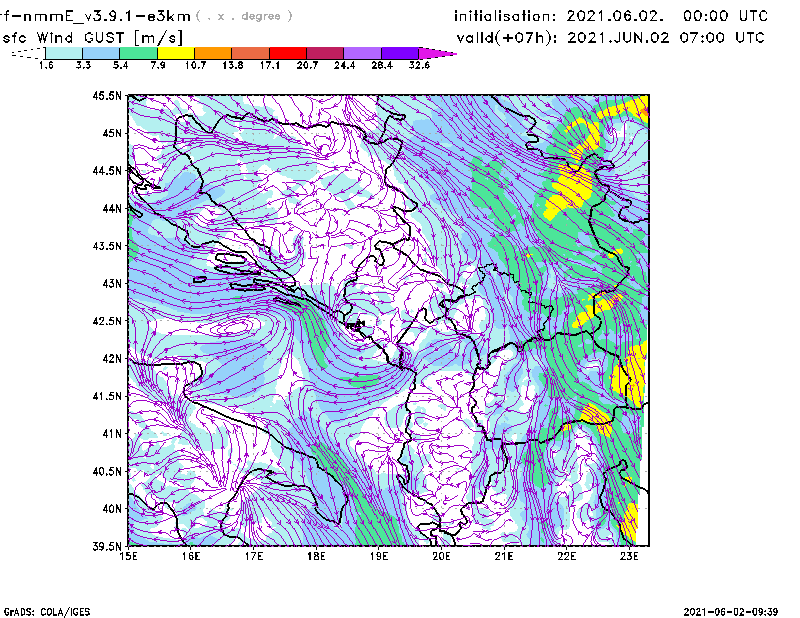Click the dashed white arrow at legend start
800x618 pixels.
point(28,53)
